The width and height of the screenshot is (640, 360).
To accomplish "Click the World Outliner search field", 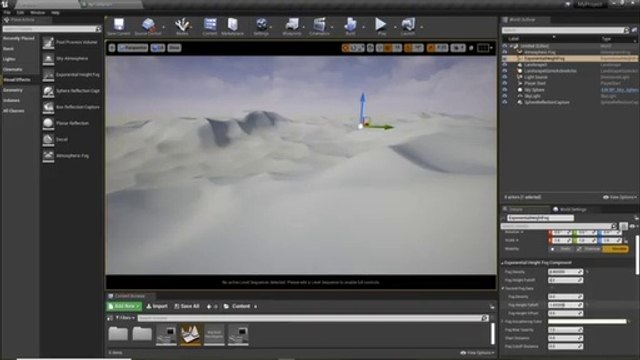I will (566, 30).
